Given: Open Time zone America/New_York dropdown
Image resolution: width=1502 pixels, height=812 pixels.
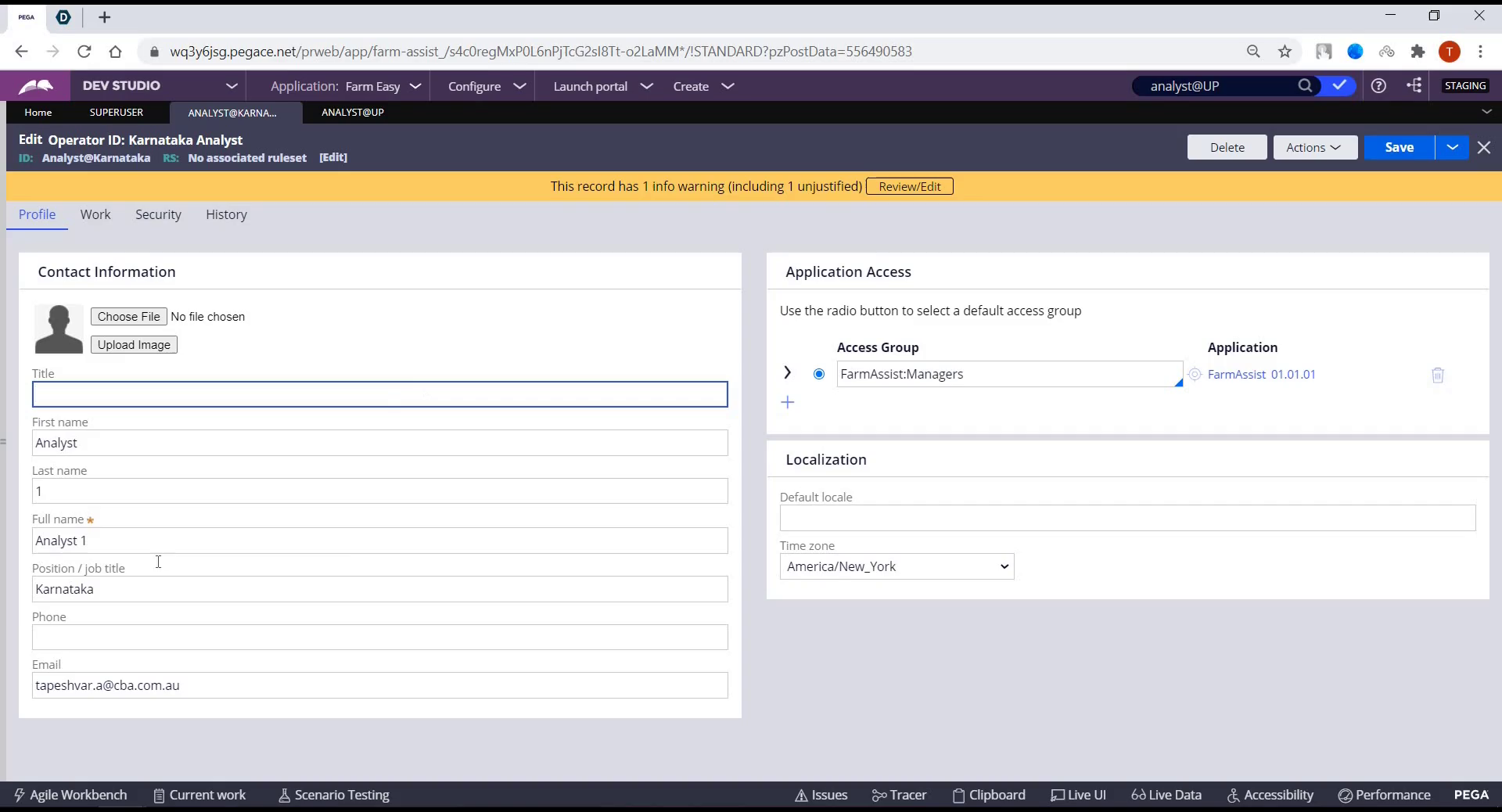Looking at the screenshot, I should coord(897,566).
